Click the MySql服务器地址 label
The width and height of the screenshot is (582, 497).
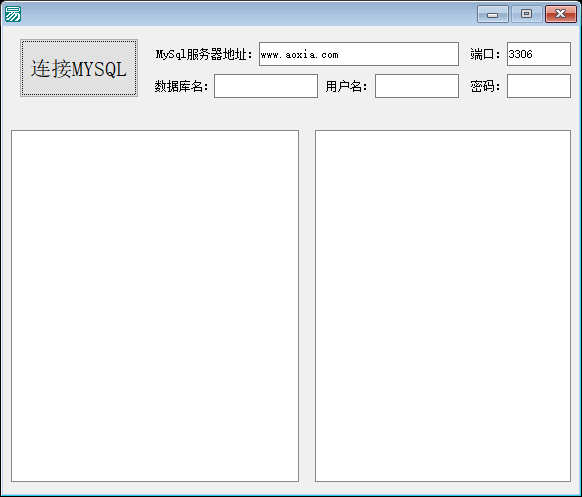tap(204, 54)
